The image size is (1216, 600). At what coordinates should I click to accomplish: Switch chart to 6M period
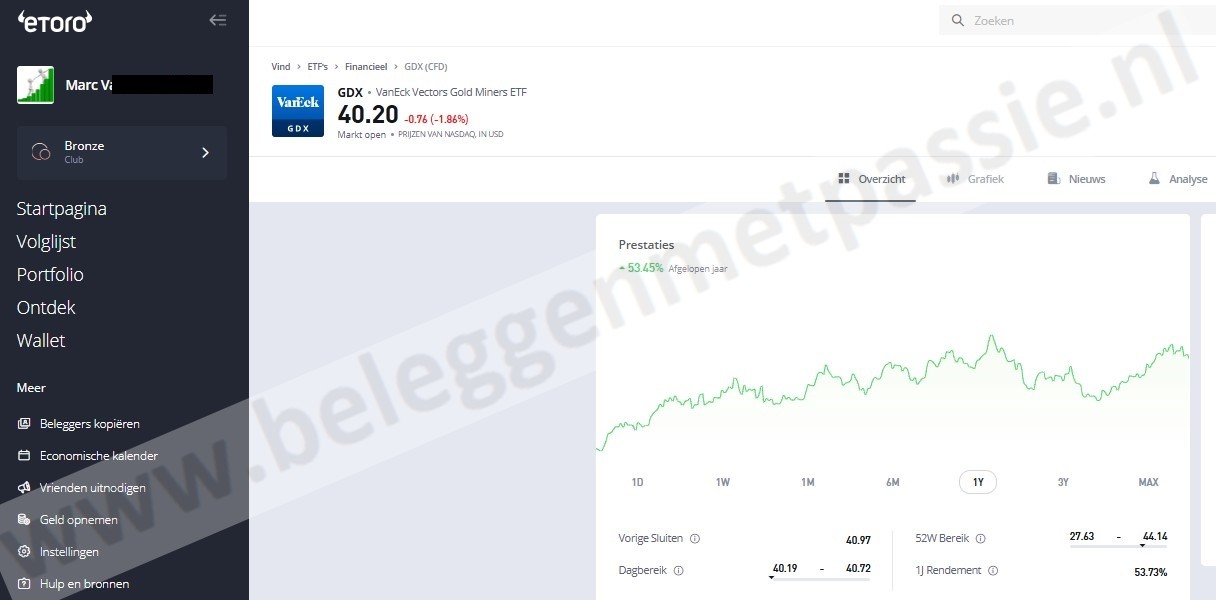click(893, 482)
